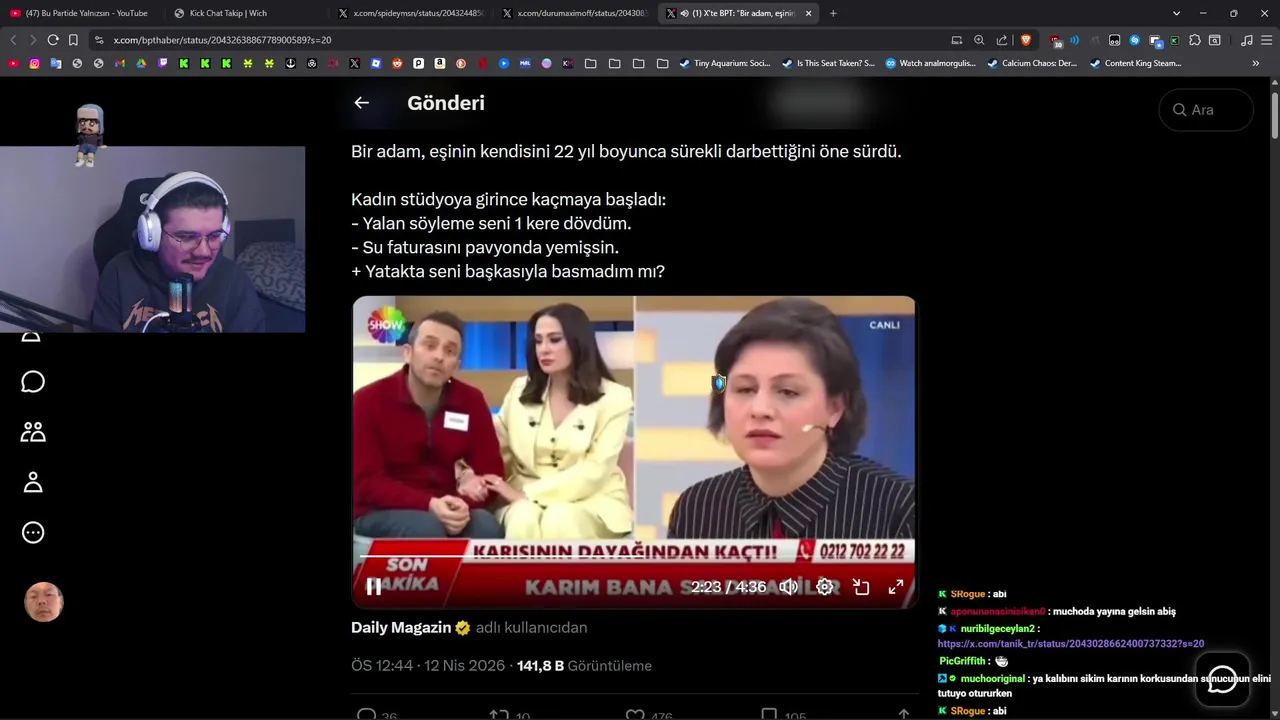This screenshot has height=720, width=1280.
Task: Open 'Watch analmorgulis' bookmark
Action: click(930, 63)
